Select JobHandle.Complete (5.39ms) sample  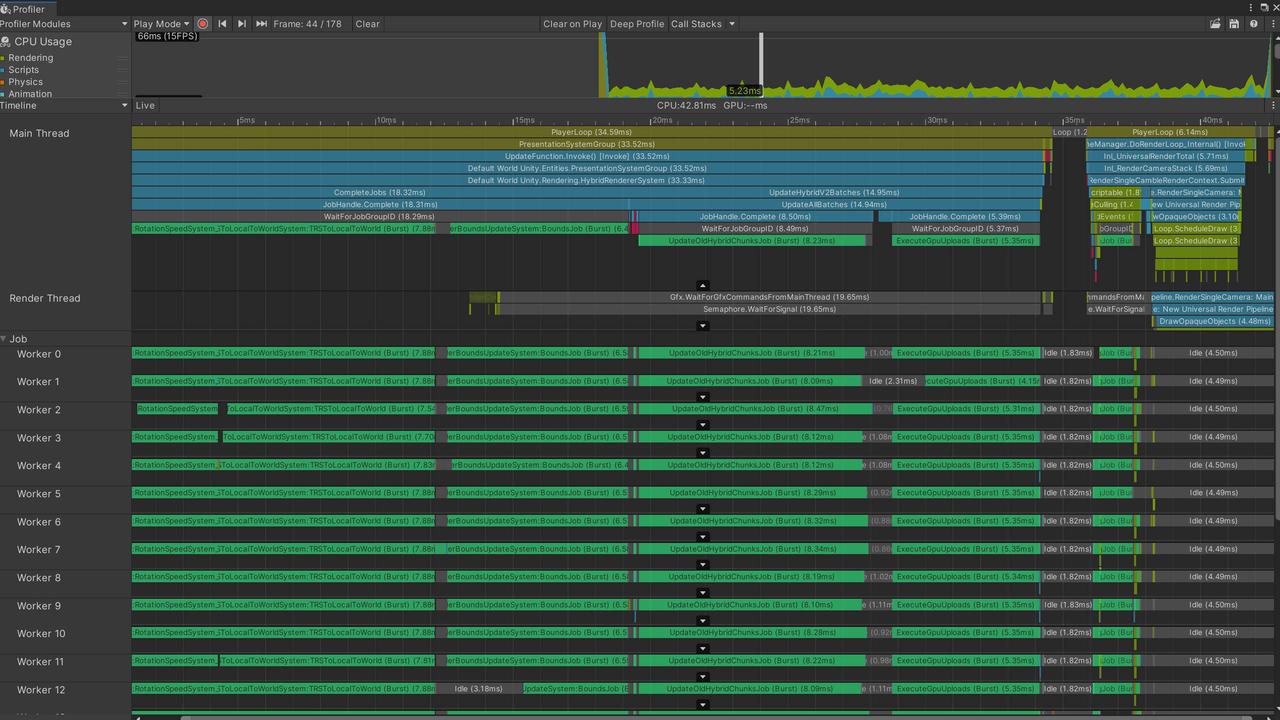coord(964,216)
